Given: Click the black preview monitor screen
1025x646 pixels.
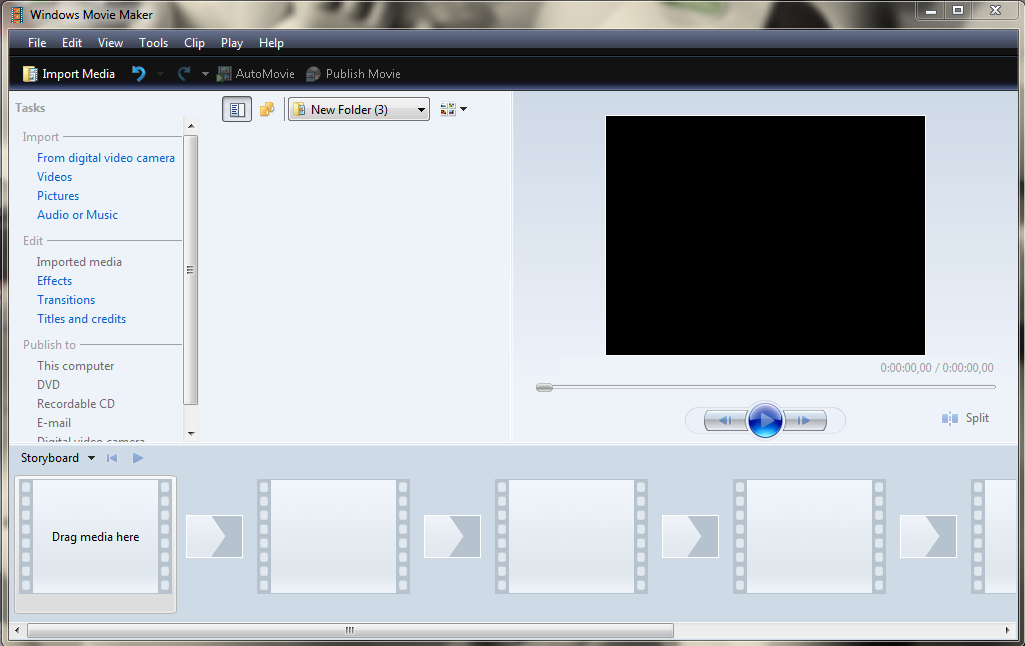Looking at the screenshot, I should pyautogui.click(x=765, y=235).
